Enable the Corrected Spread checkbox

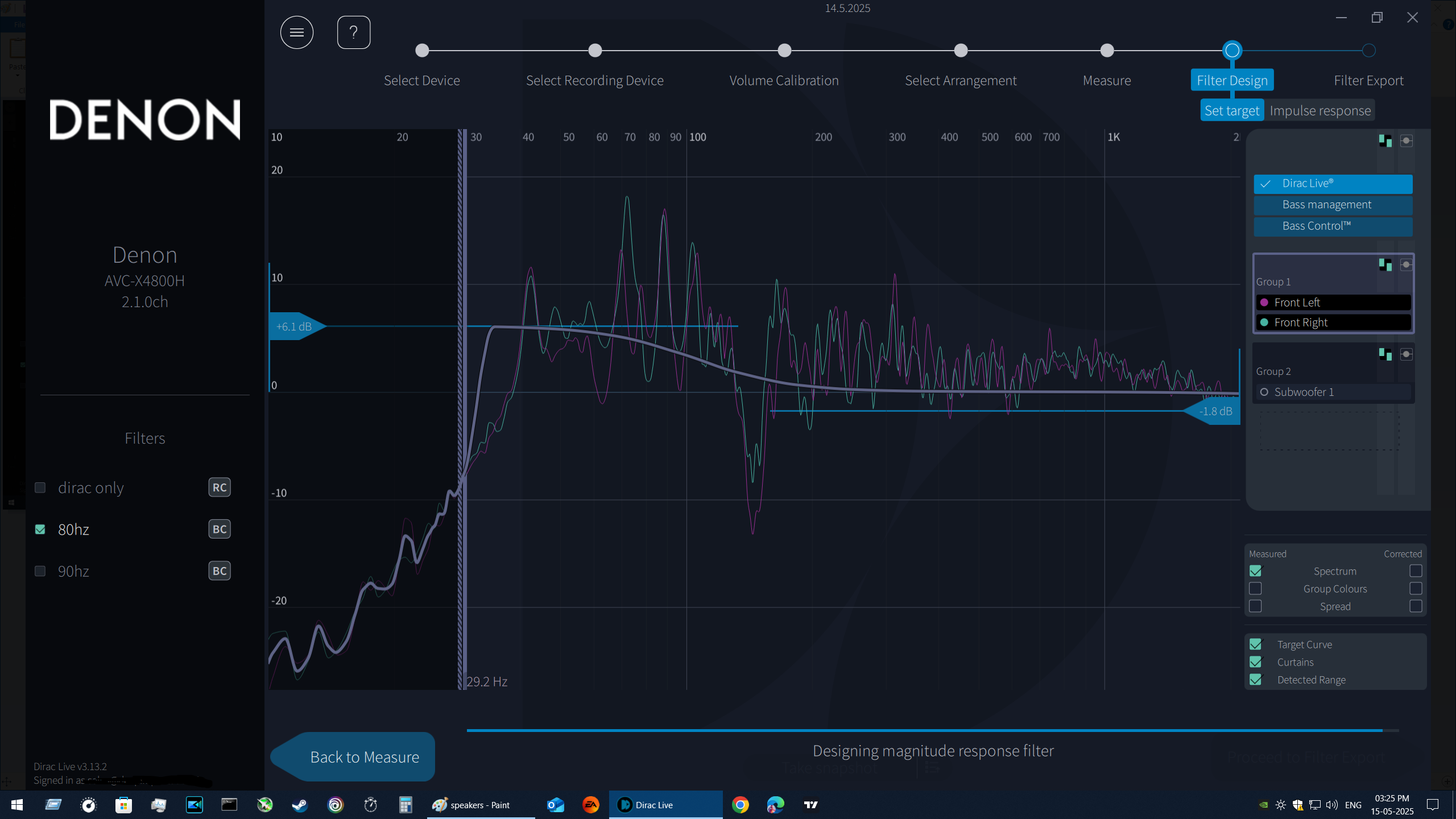click(1416, 606)
